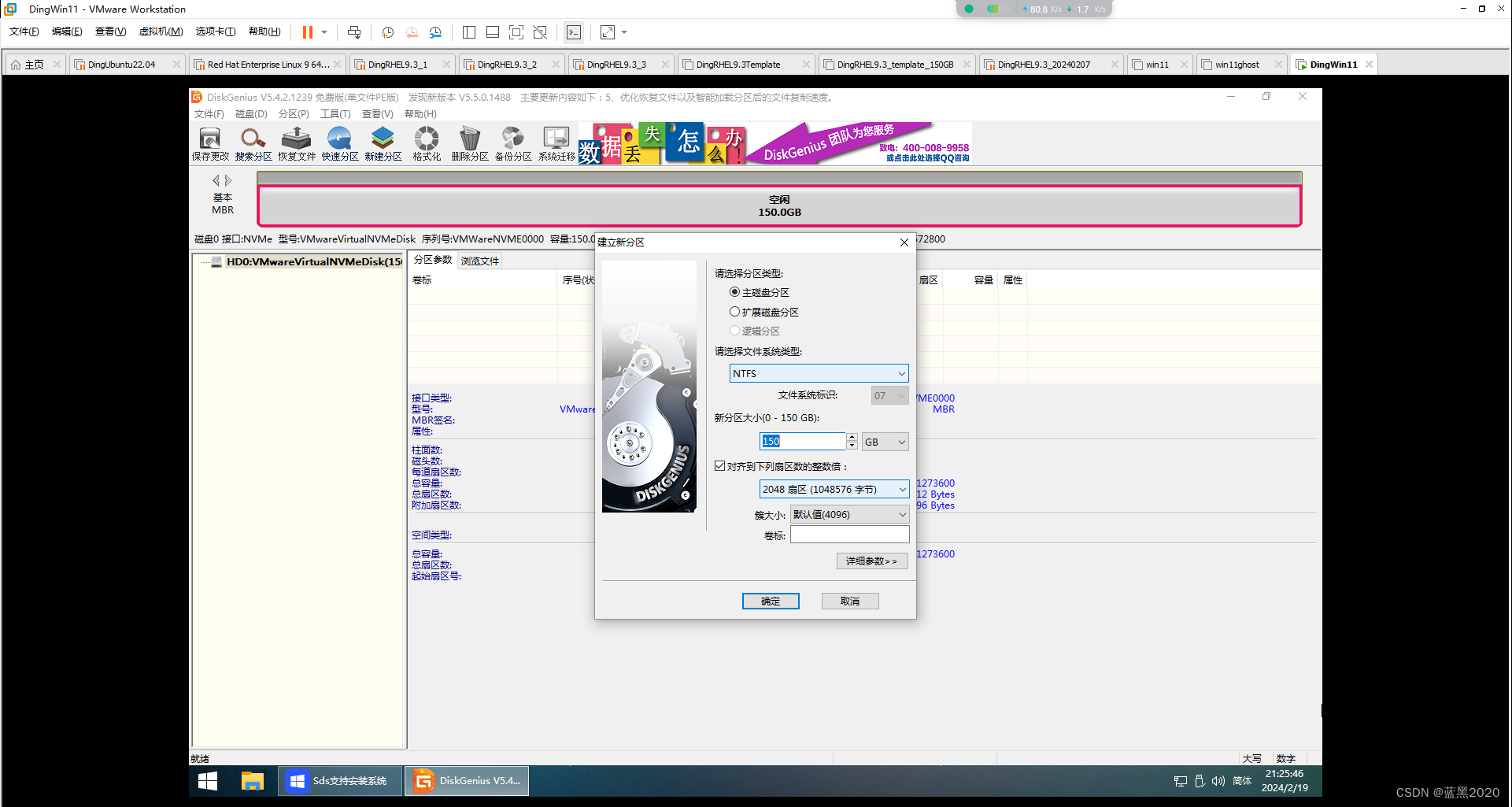Click the 新建分区 new partition icon
Viewport: 1512px width, 807px height.
pyautogui.click(x=383, y=144)
